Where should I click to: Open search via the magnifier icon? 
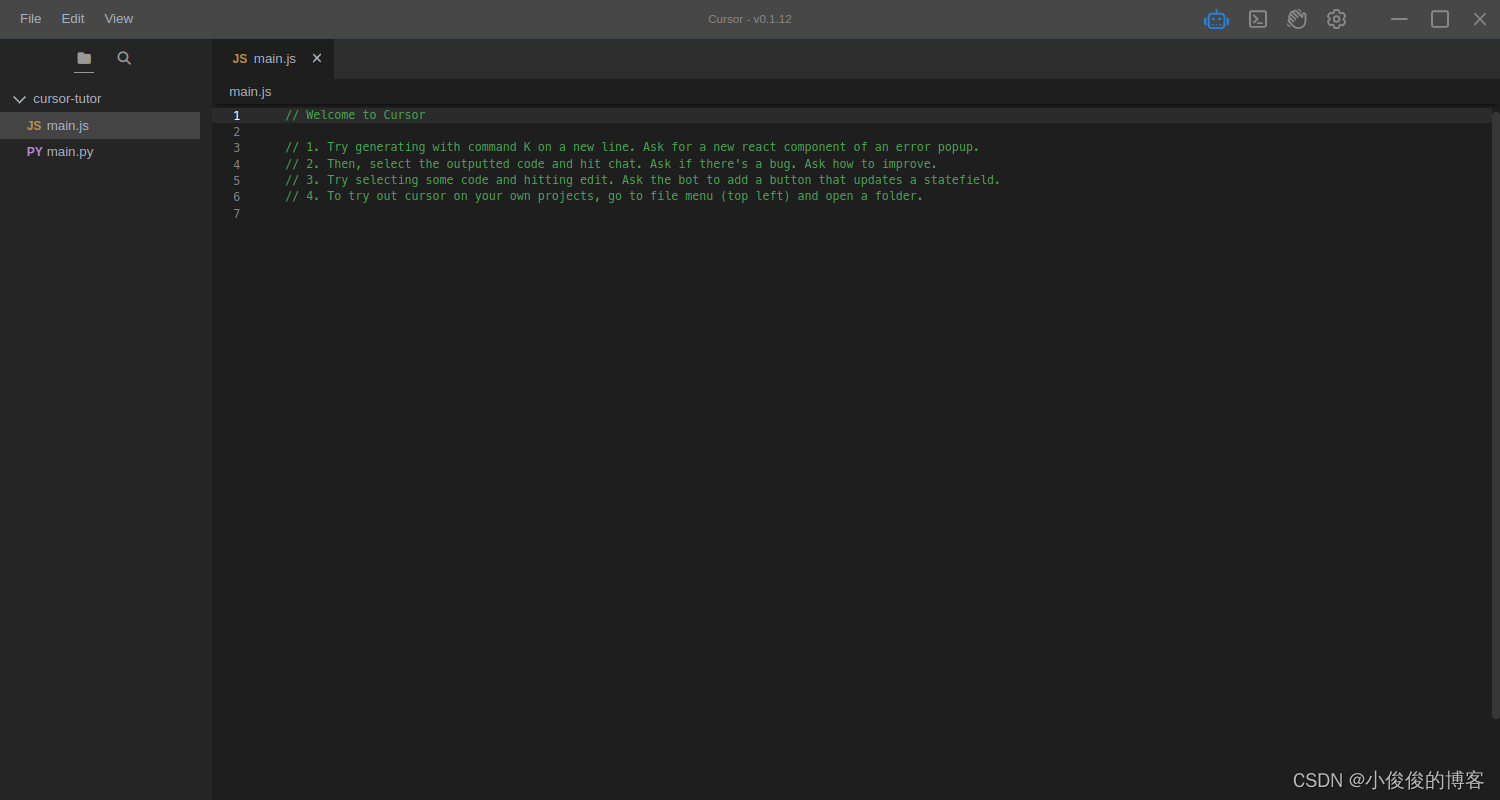124,58
